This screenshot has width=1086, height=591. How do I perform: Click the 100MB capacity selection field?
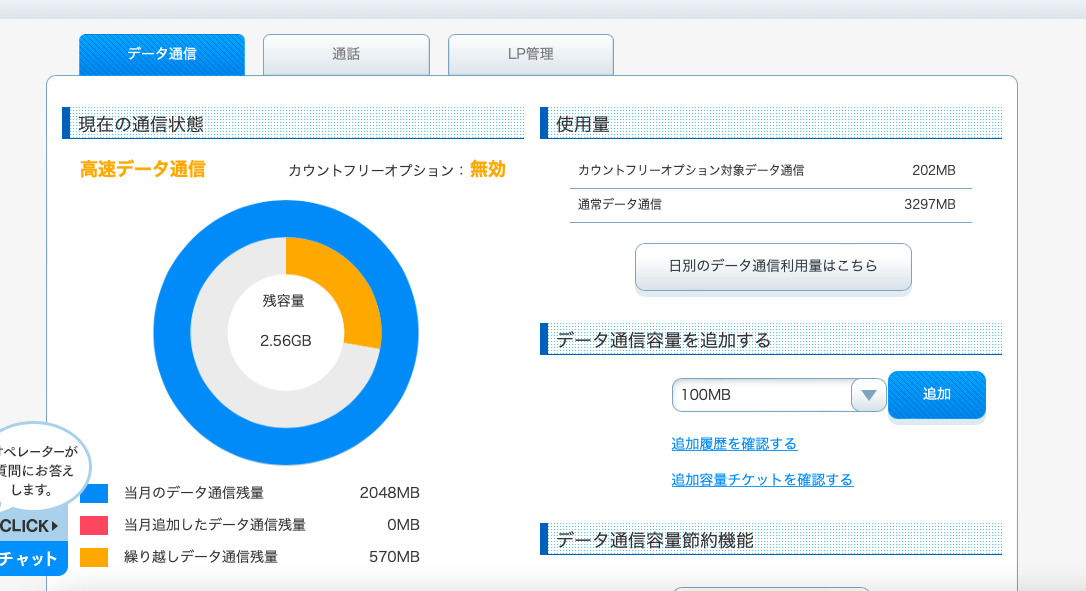point(761,395)
